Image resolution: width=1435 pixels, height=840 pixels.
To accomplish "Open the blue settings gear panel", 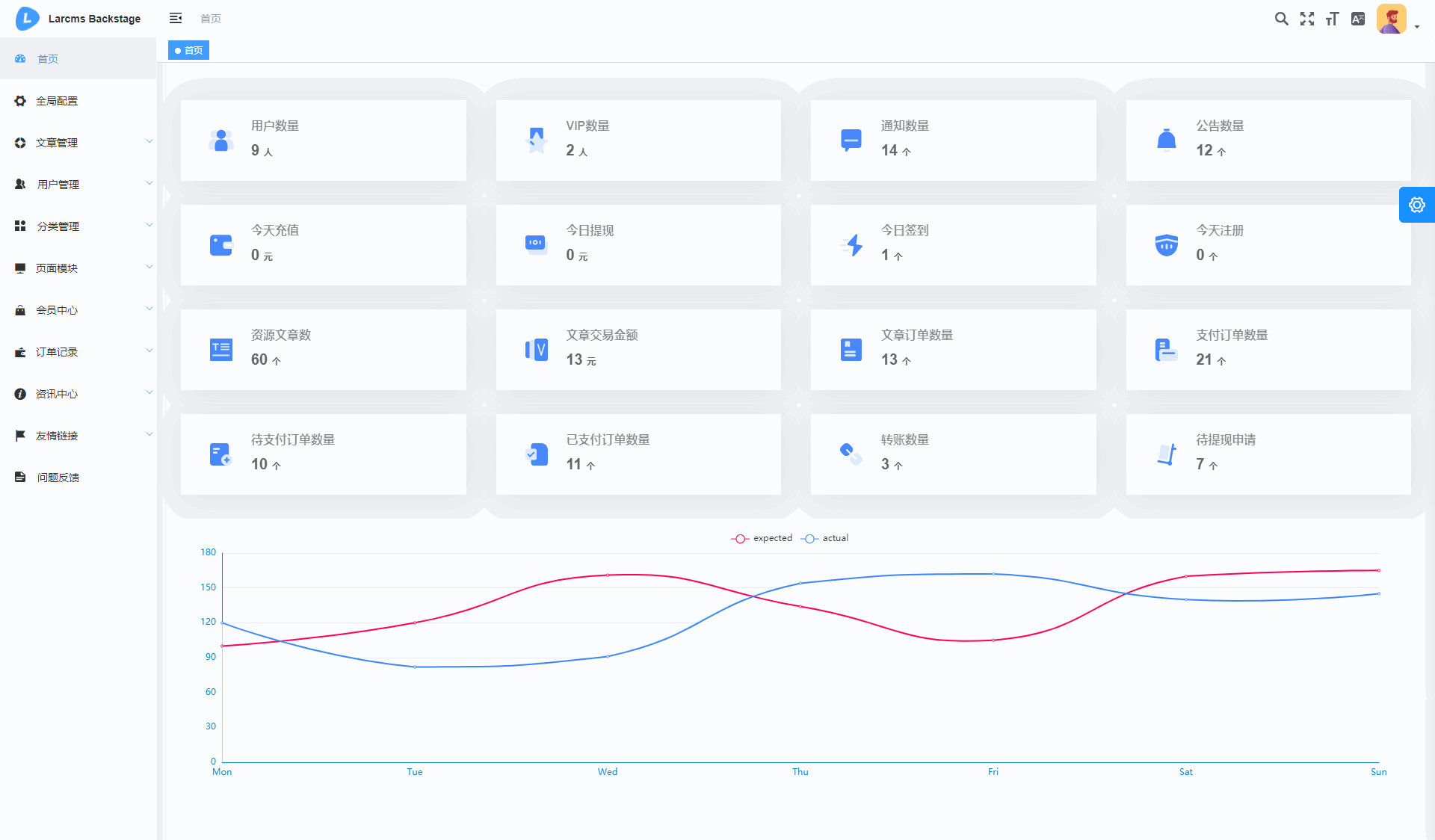I will [x=1416, y=205].
